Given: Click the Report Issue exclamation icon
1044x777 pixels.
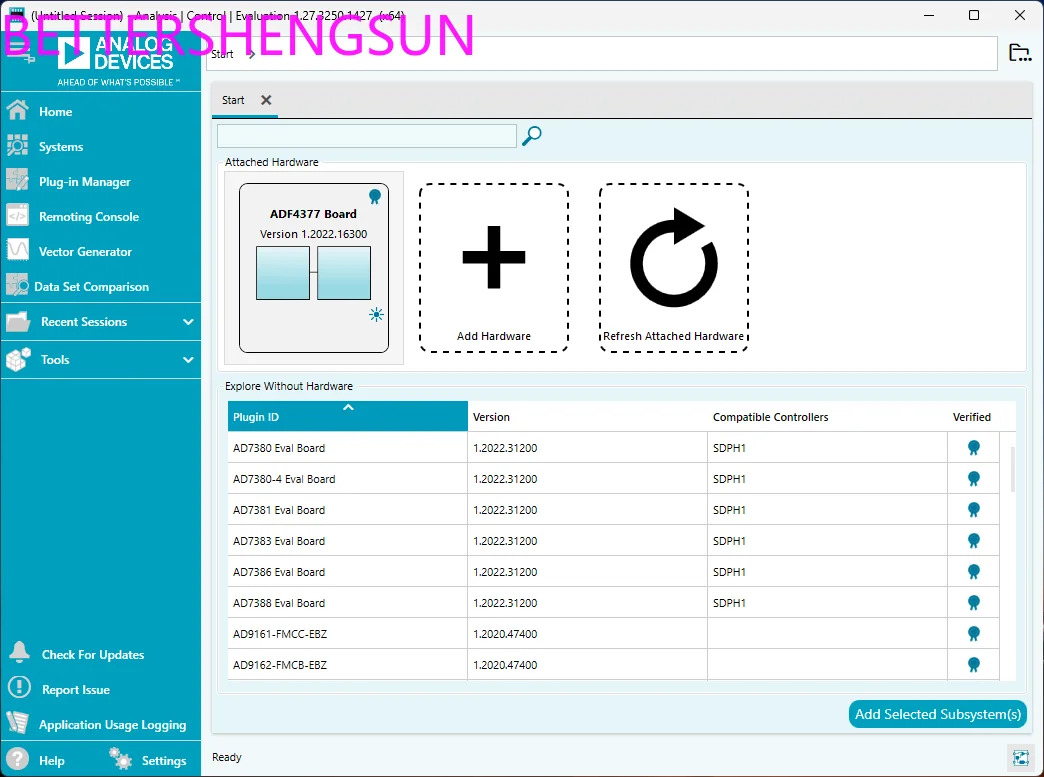Looking at the screenshot, I should point(19,687).
